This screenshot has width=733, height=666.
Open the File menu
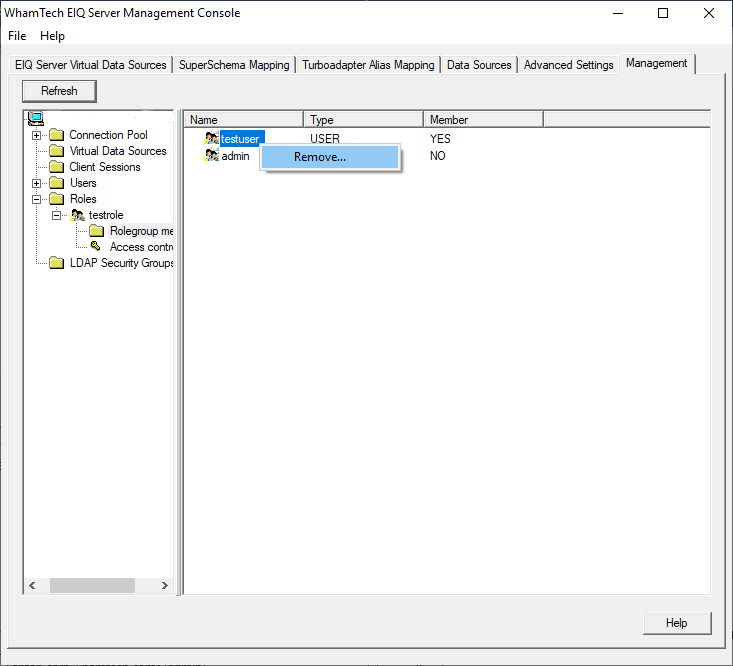(x=17, y=36)
